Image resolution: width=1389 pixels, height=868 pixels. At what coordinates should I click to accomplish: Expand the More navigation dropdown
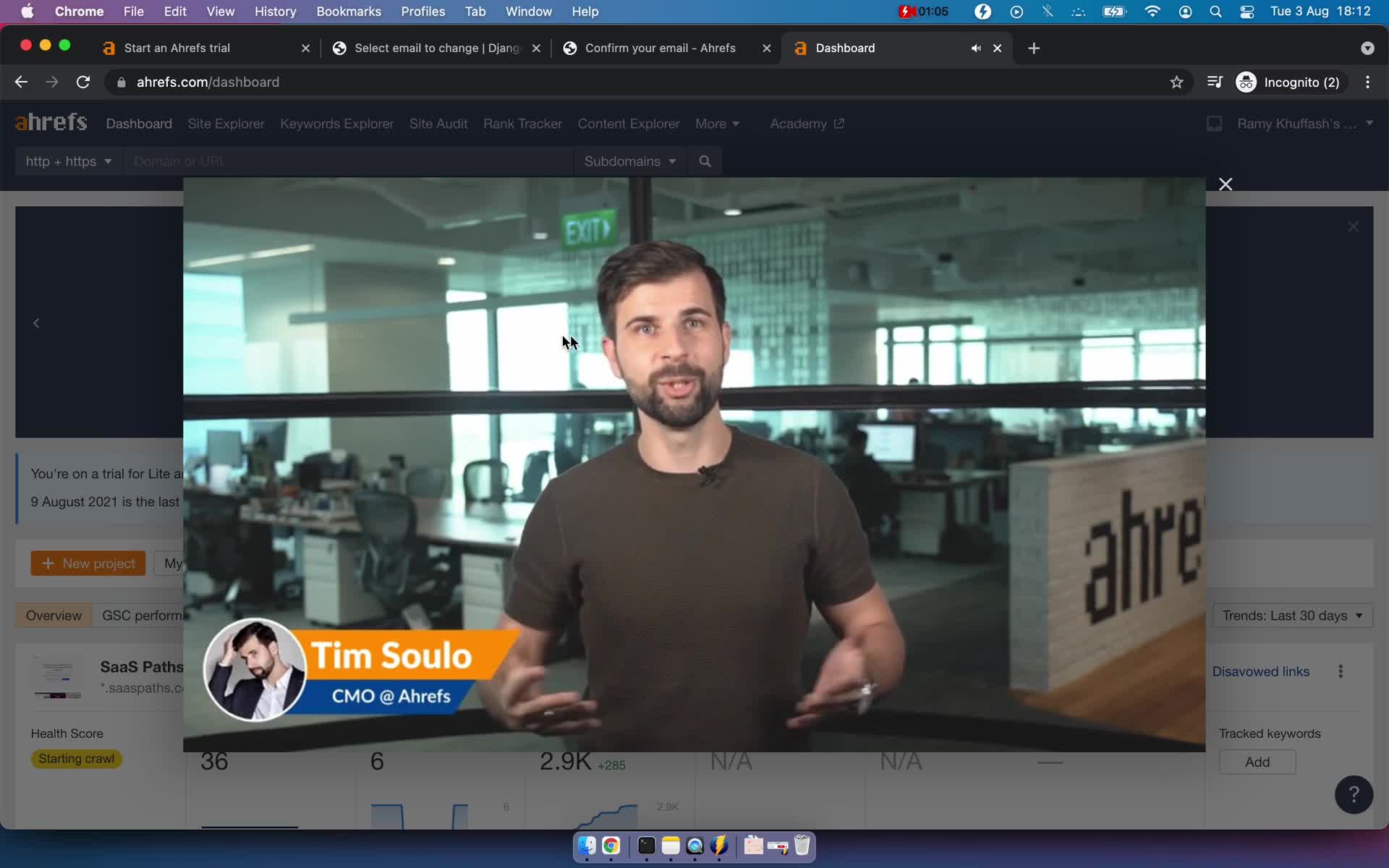pyautogui.click(x=717, y=123)
